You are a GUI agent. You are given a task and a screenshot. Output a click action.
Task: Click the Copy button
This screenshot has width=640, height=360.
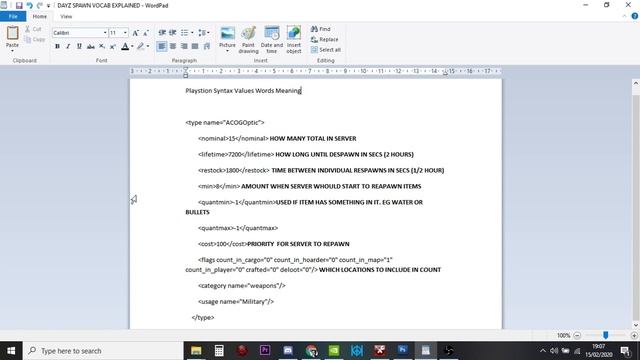[x=35, y=40]
